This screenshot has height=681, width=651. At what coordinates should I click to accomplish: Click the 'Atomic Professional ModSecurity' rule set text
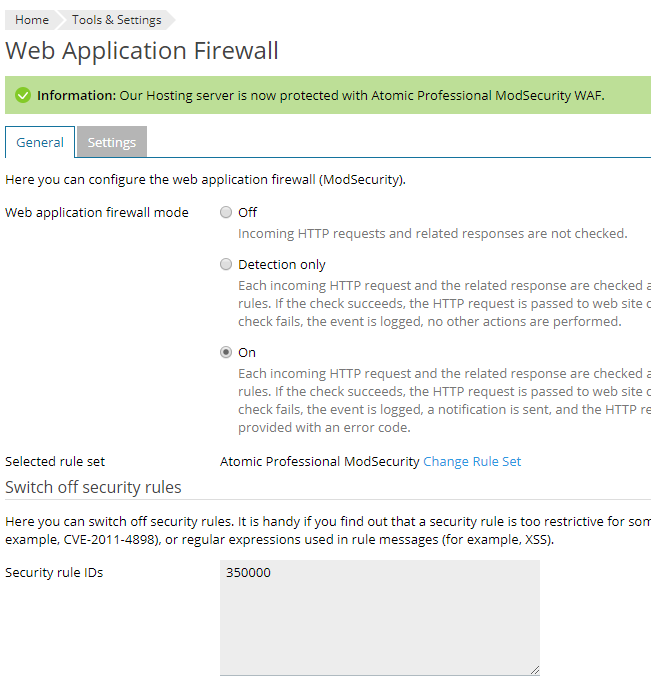[x=320, y=461]
